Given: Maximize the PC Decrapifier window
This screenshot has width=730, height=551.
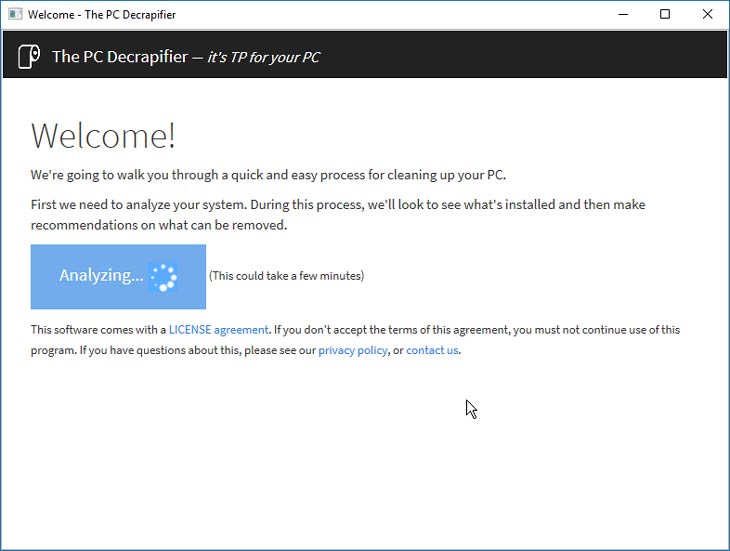Looking at the screenshot, I should pos(665,14).
